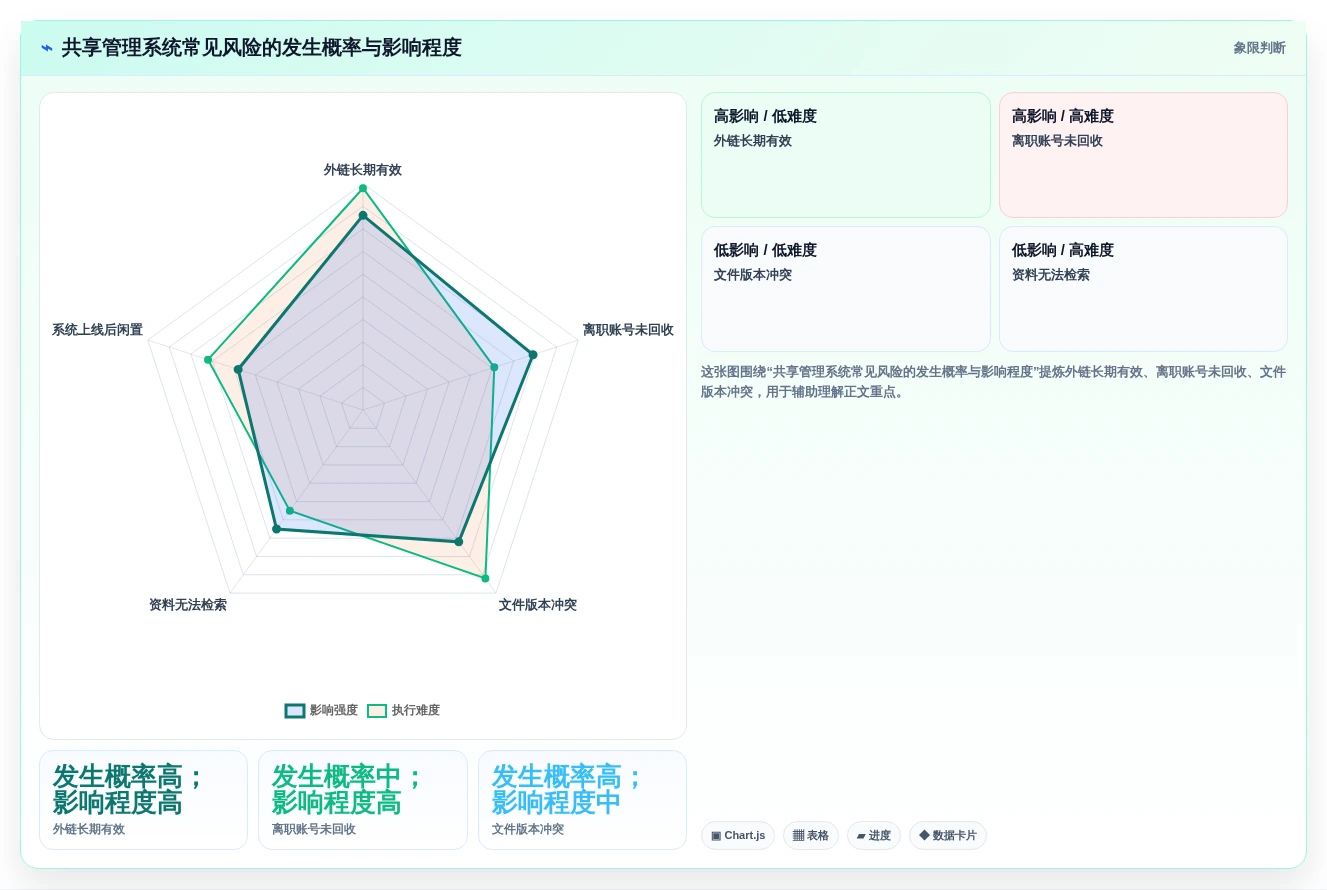
Task: Open the 高影响 / 低难度 quadrant card
Action: tap(846, 155)
